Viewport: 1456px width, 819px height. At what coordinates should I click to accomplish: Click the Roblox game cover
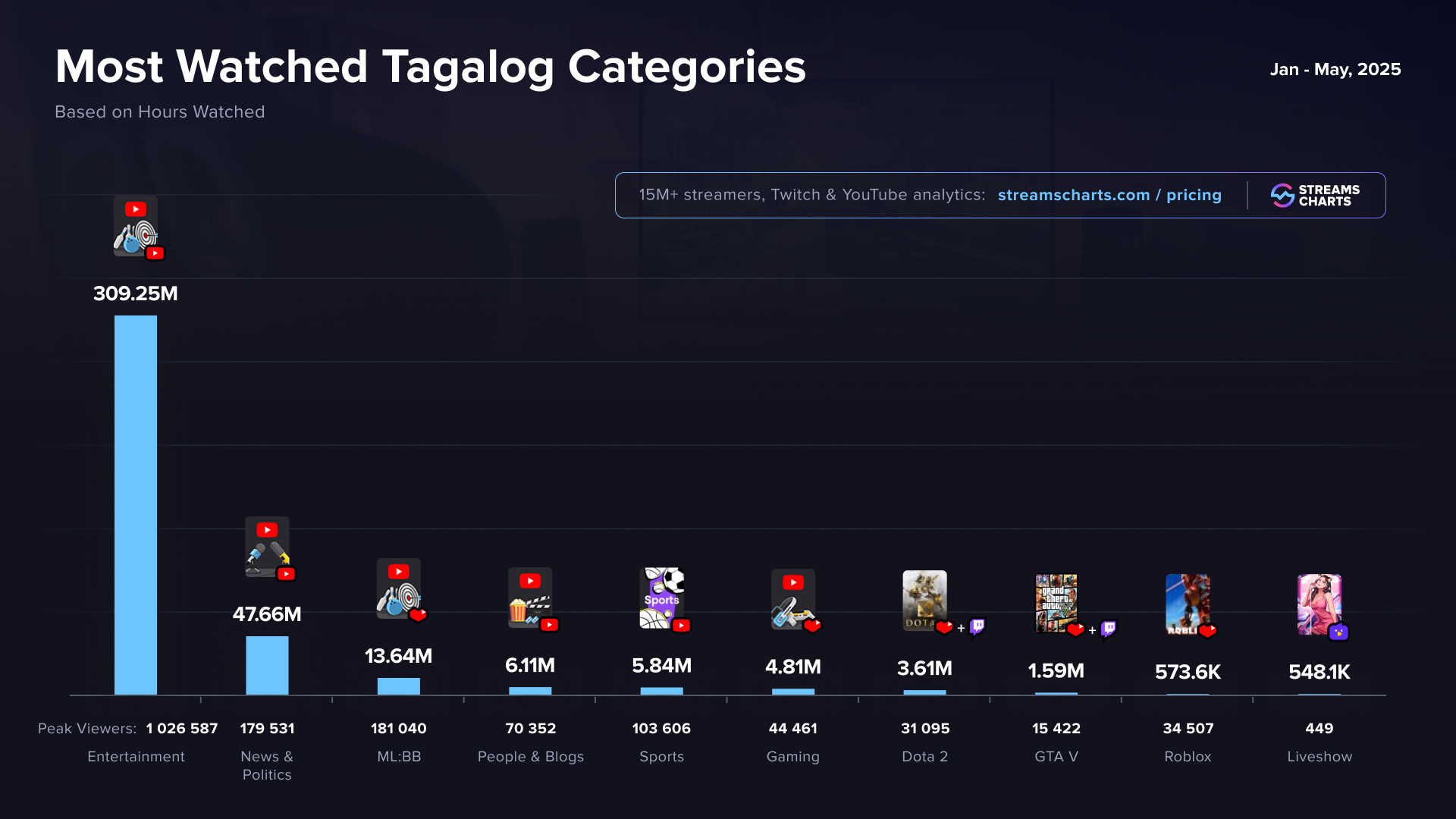pyautogui.click(x=1188, y=604)
